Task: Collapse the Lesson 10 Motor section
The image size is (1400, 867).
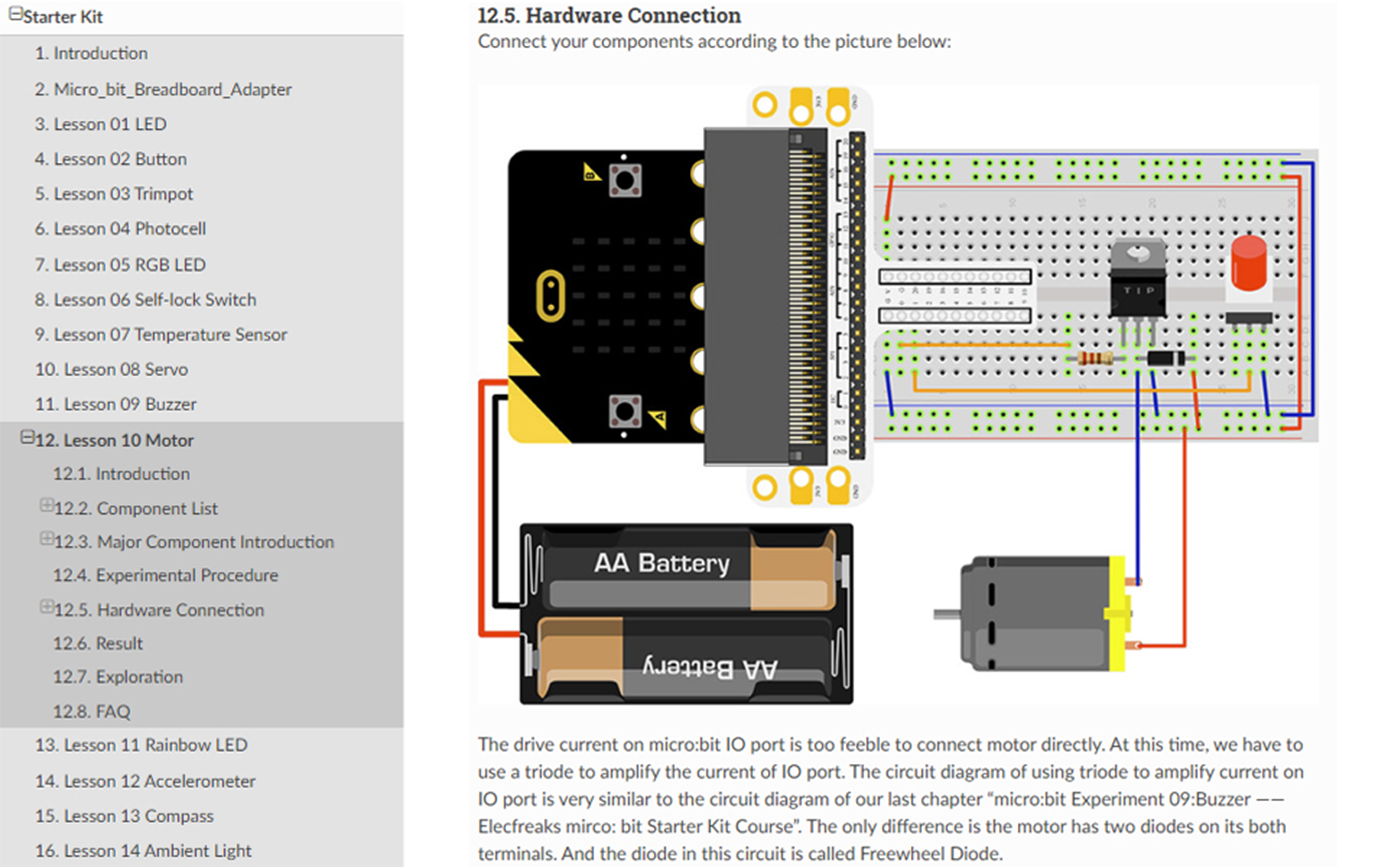Action: point(27,438)
